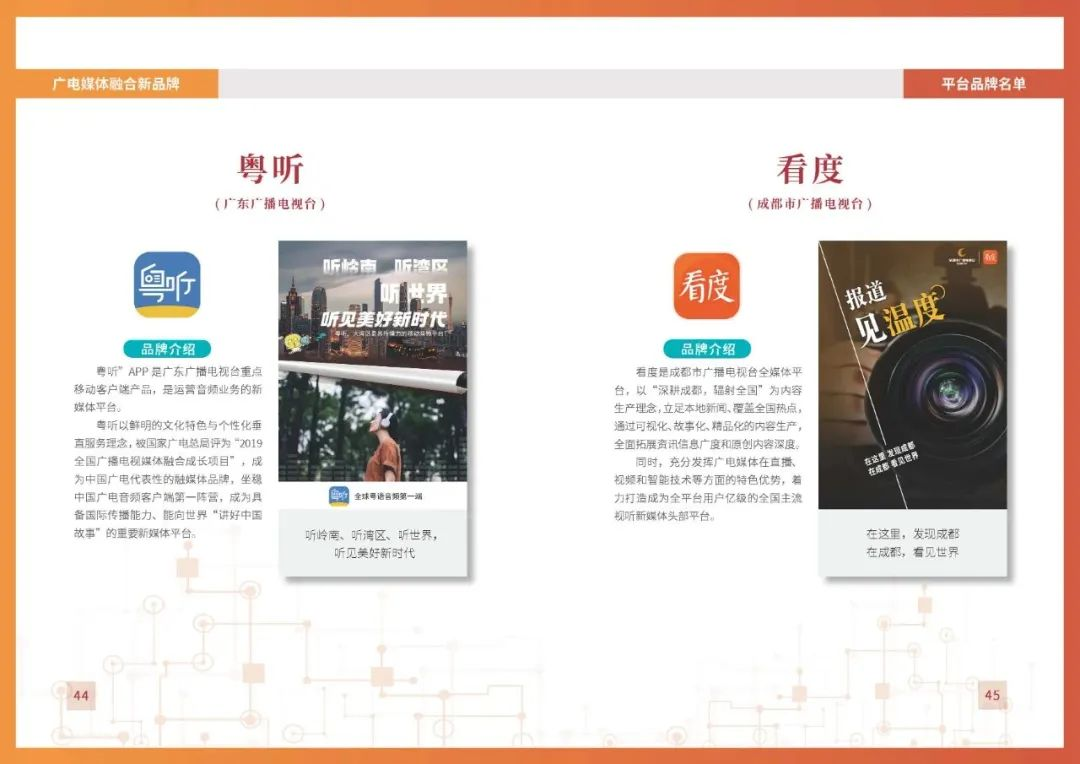Click the subtitle （成都市广播电视台）
Screen dimensions: 1080x764
pos(810,203)
